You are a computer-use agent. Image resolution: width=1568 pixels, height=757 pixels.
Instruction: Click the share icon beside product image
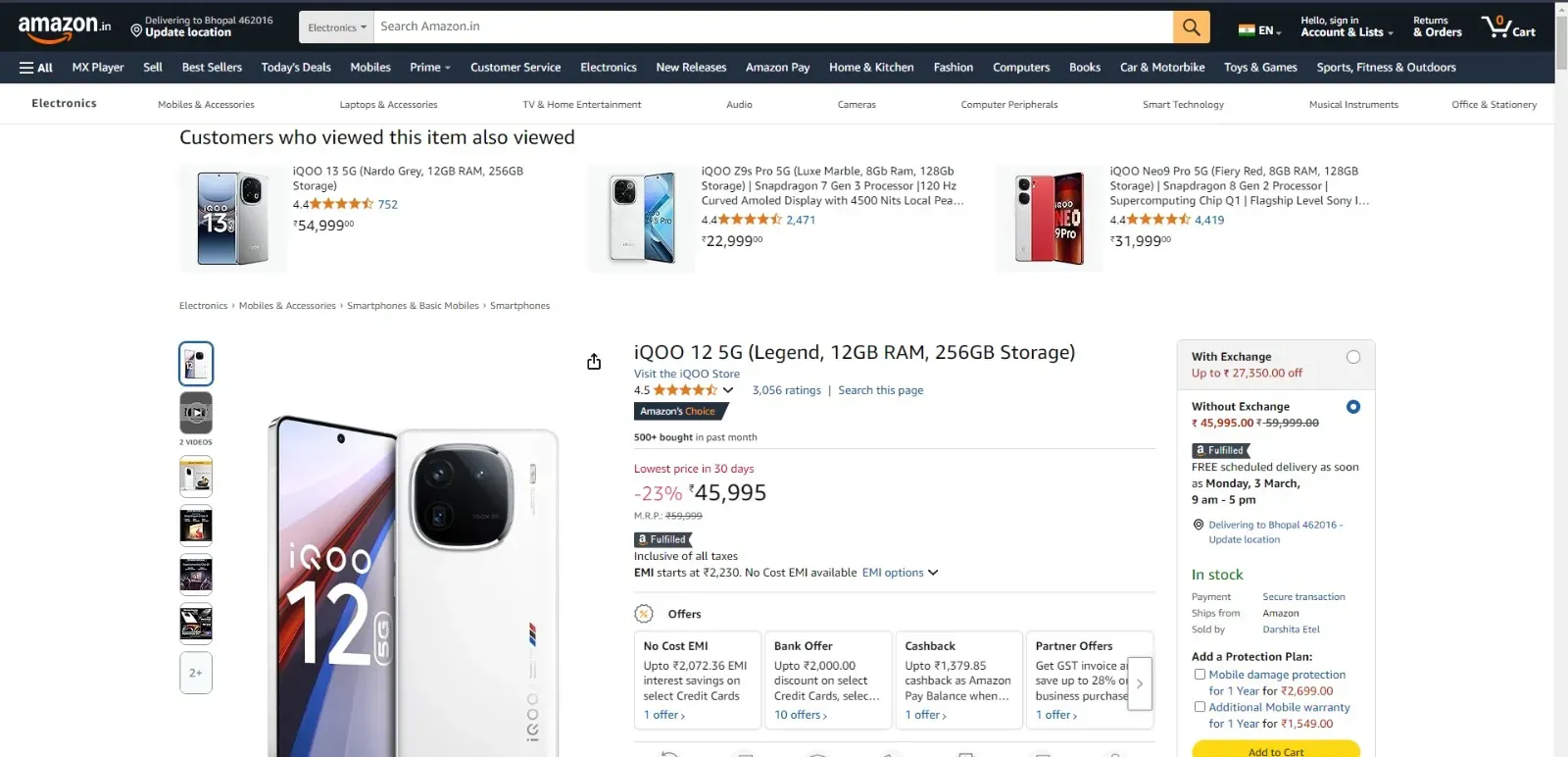coord(593,361)
